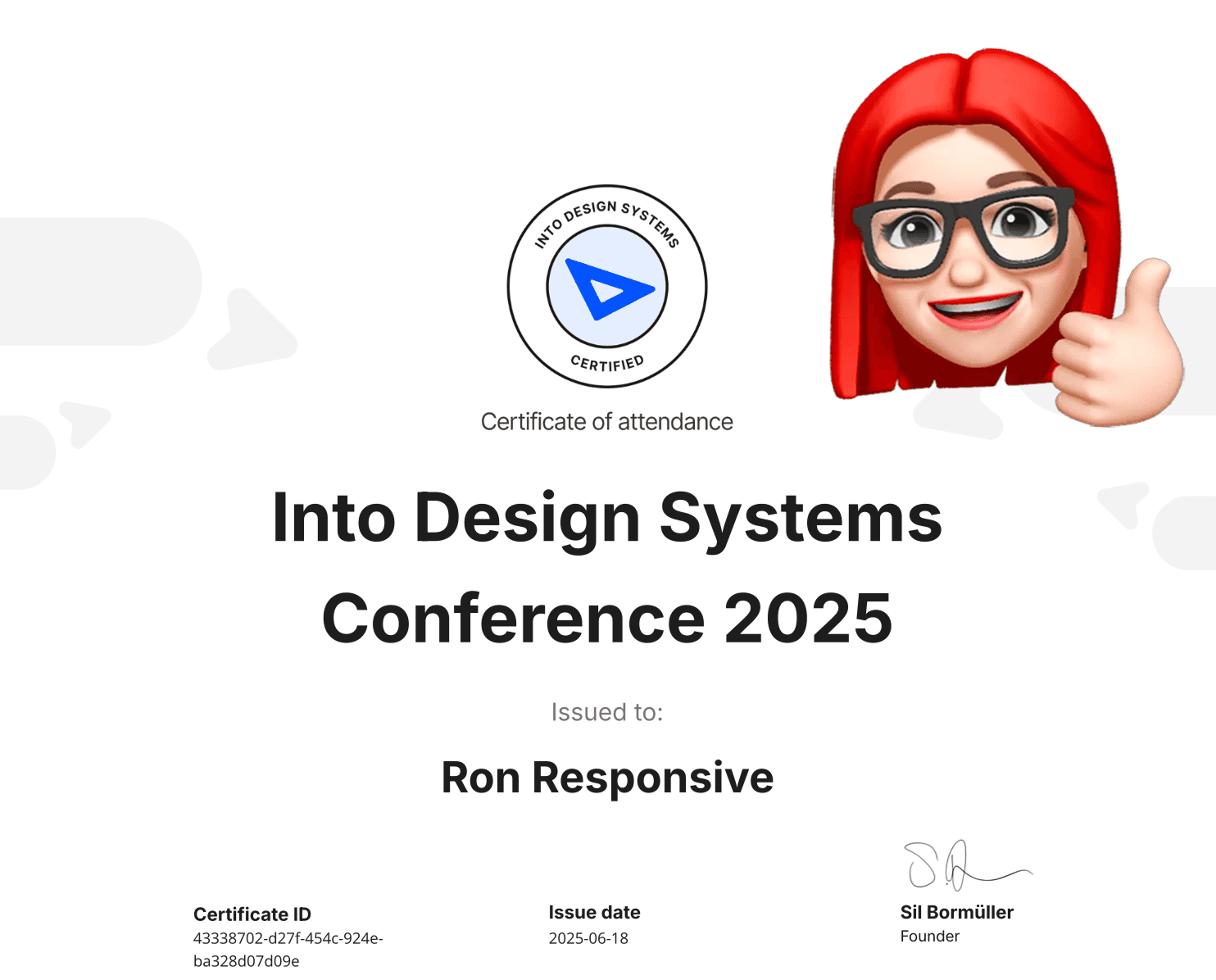Click the issue date value 2025-06-18
This screenshot has width=1216, height=980.
coord(588,938)
